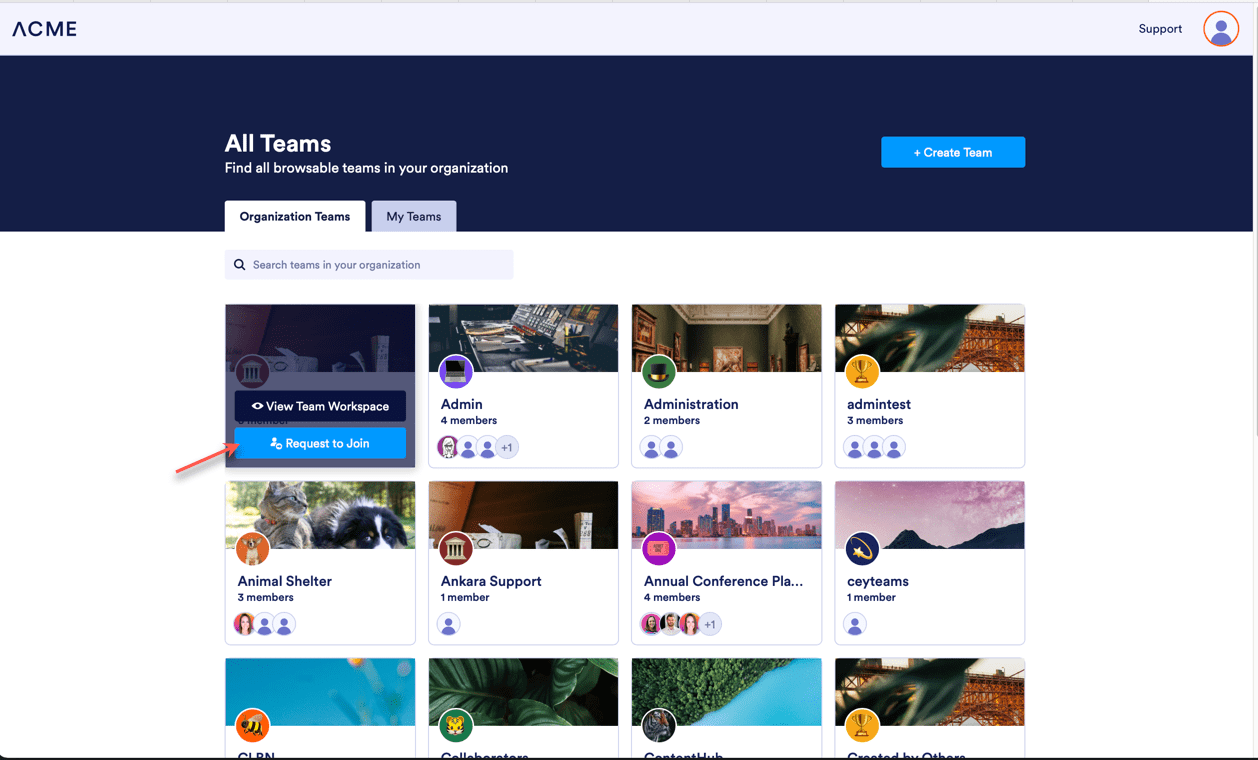The width and height of the screenshot is (1258, 760).
Task: Open the Annual Conference Pla... team name
Action: pyautogui.click(x=723, y=581)
